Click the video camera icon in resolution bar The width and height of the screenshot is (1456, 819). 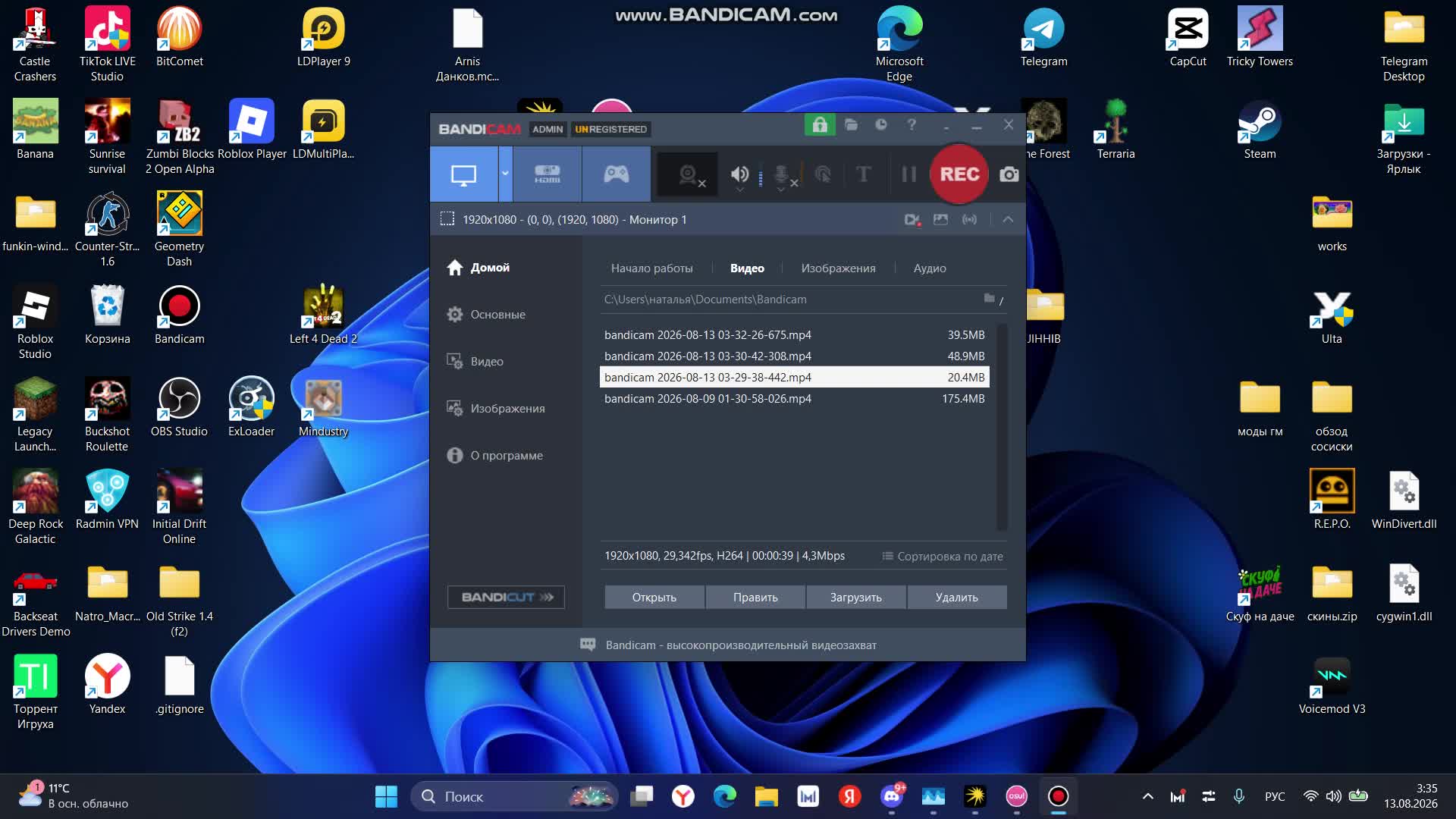(x=913, y=220)
